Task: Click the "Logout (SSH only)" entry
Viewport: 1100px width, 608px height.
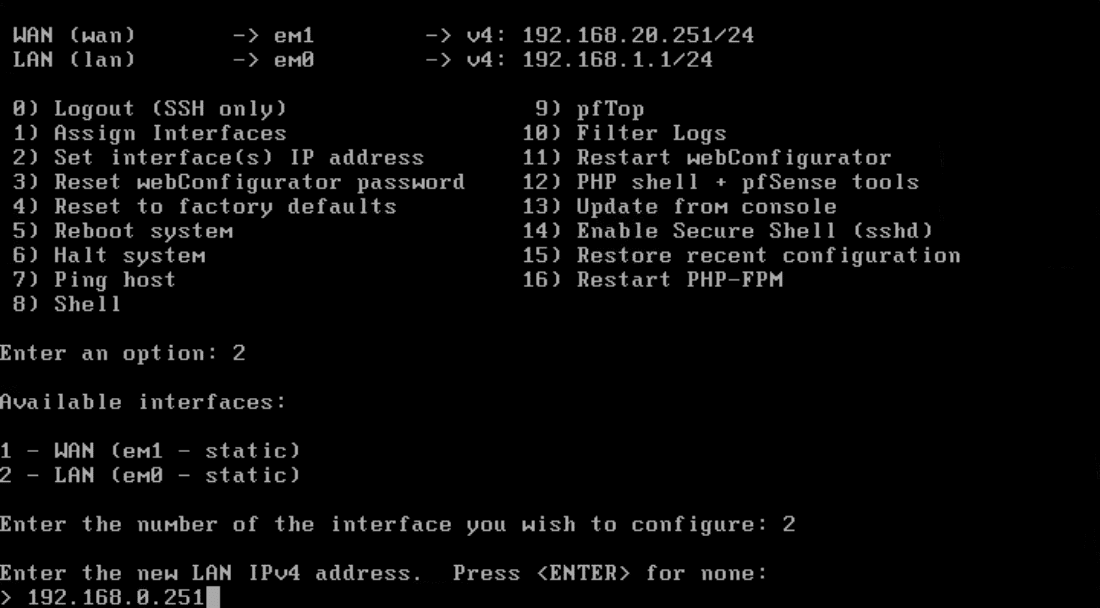Action: coord(169,109)
